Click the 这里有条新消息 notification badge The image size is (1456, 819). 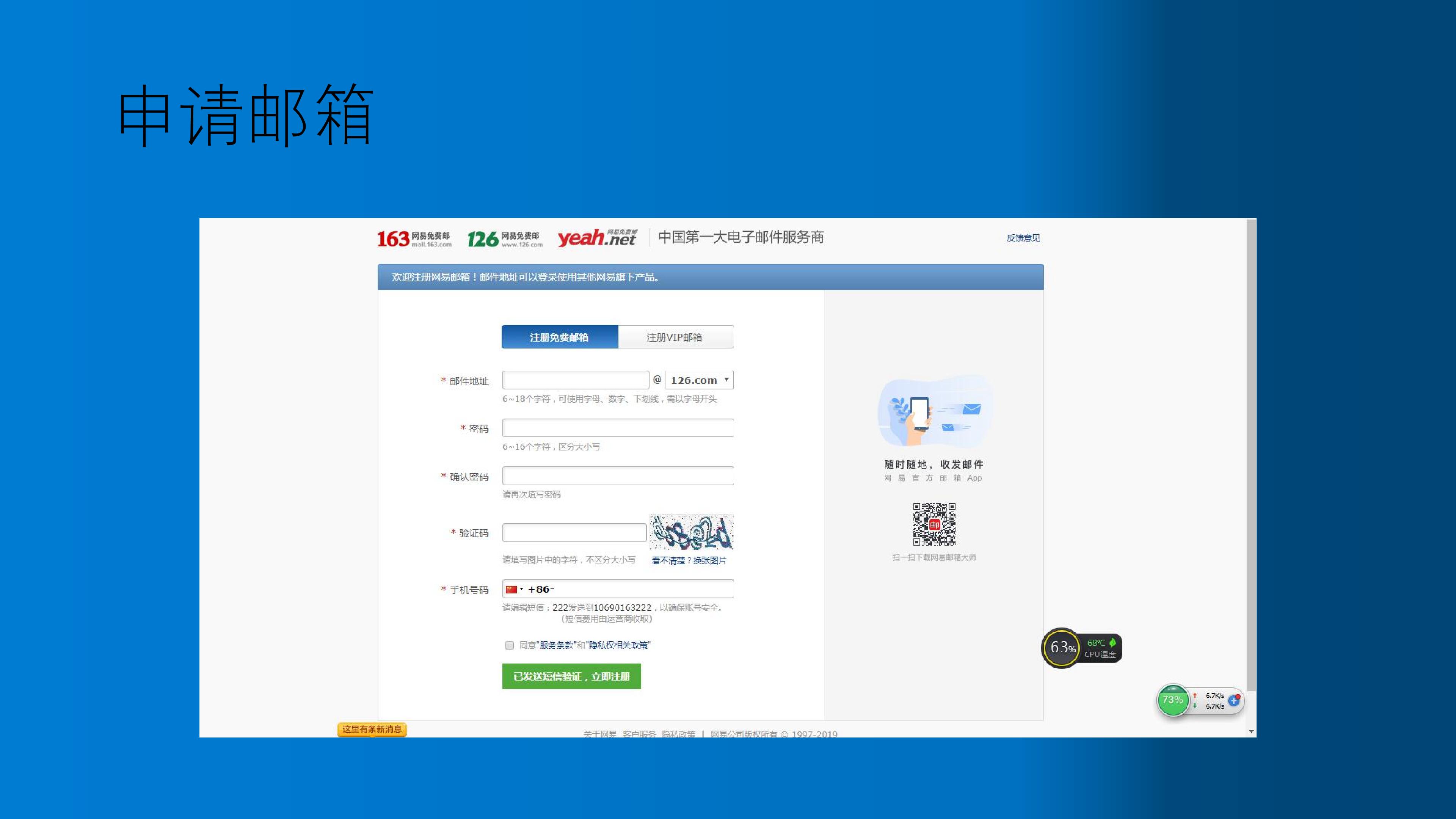(x=372, y=729)
